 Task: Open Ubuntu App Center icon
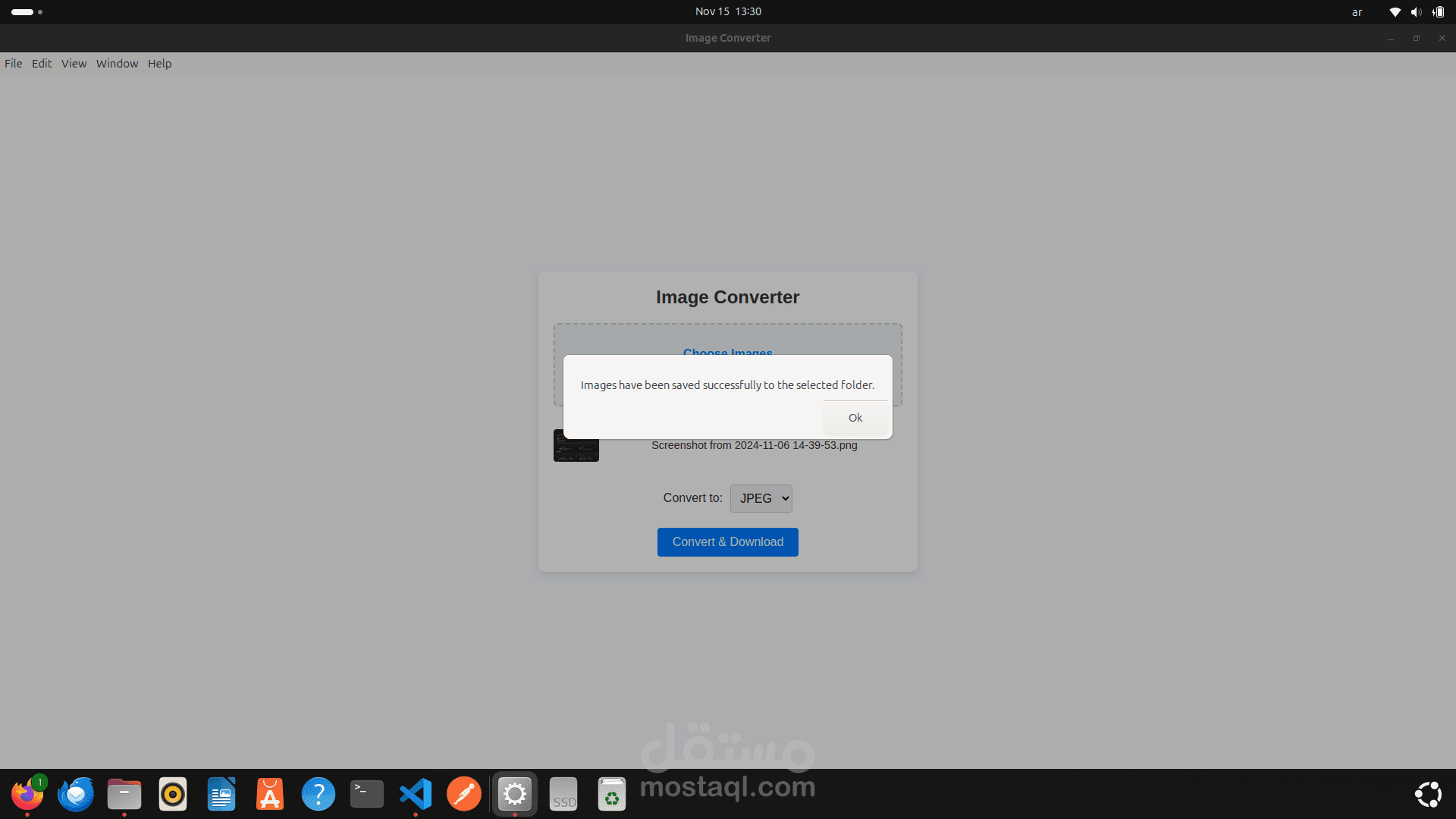click(270, 794)
